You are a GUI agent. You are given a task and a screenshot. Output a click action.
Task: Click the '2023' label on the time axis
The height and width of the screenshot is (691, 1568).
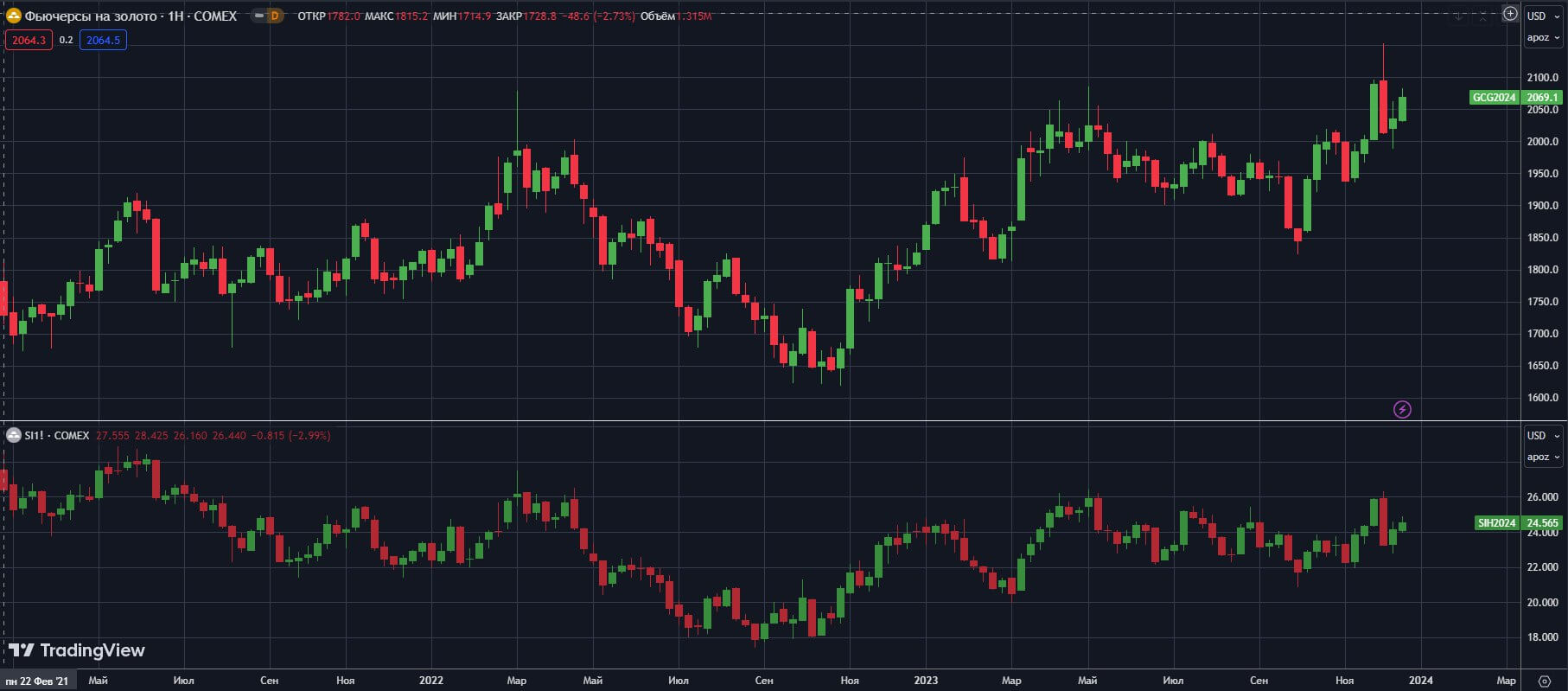click(x=926, y=681)
